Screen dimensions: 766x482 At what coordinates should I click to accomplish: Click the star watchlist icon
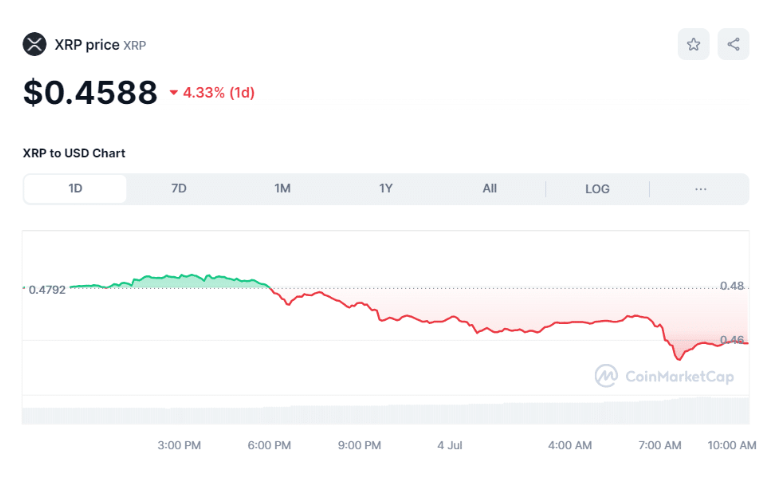pos(692,44)
